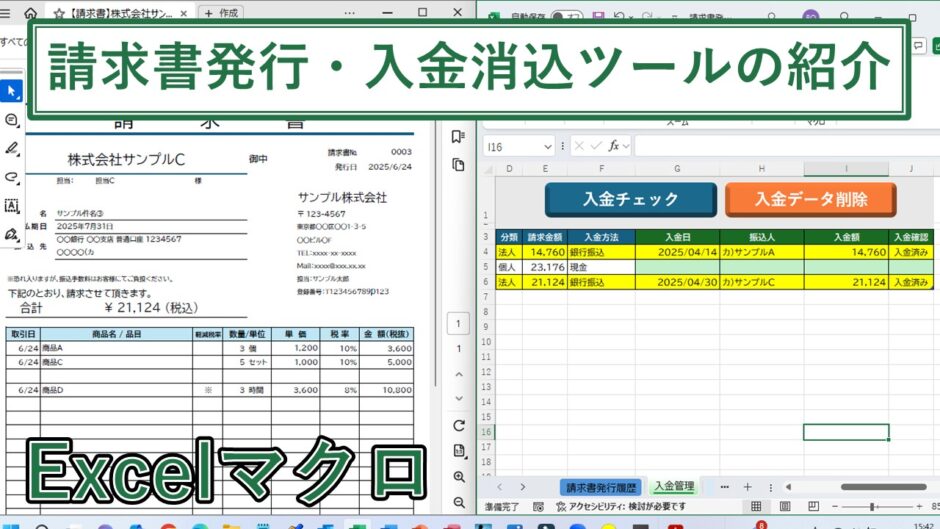
Task: Open the signature pen tool in PDF viewer
Action: tap(11, 235)
